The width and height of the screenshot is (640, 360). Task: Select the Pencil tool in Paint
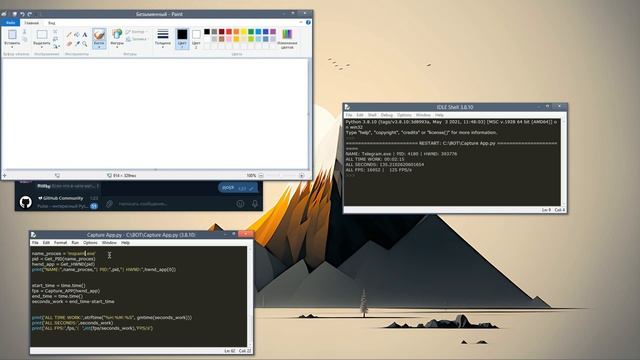[69, 35]
